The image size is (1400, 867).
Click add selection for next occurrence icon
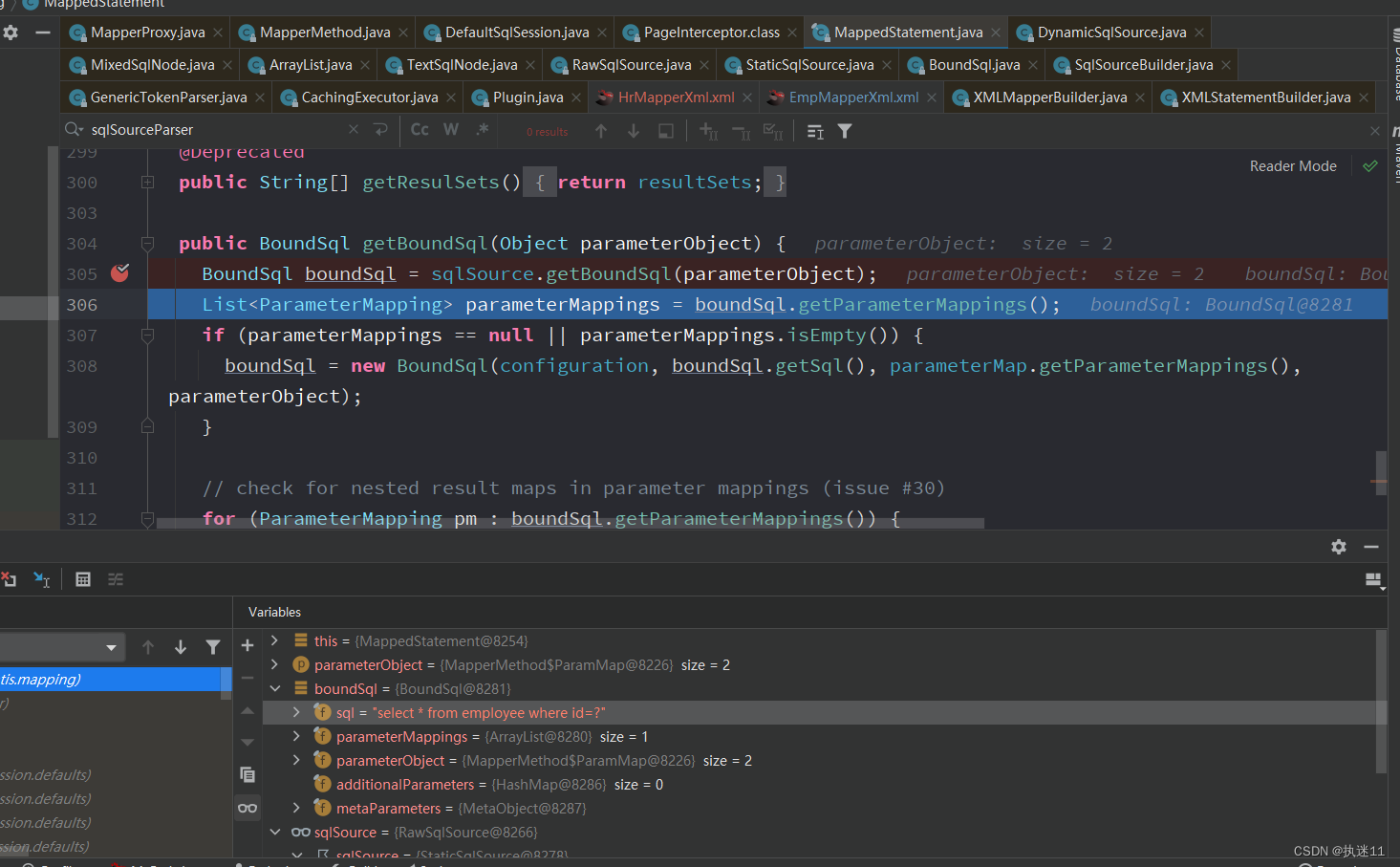point(708,131)
